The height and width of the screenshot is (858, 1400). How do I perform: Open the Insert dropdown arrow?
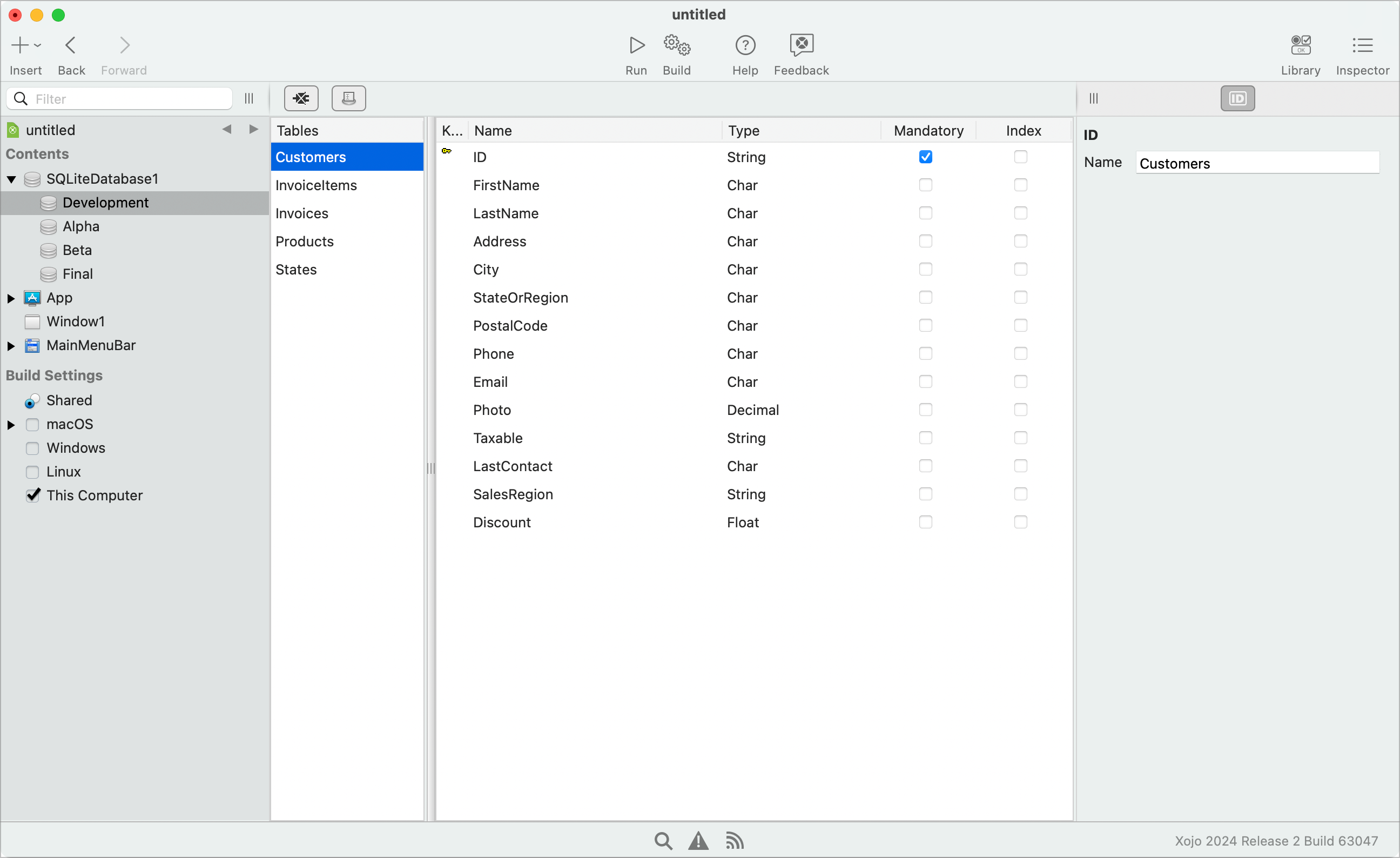coord(38,45)
